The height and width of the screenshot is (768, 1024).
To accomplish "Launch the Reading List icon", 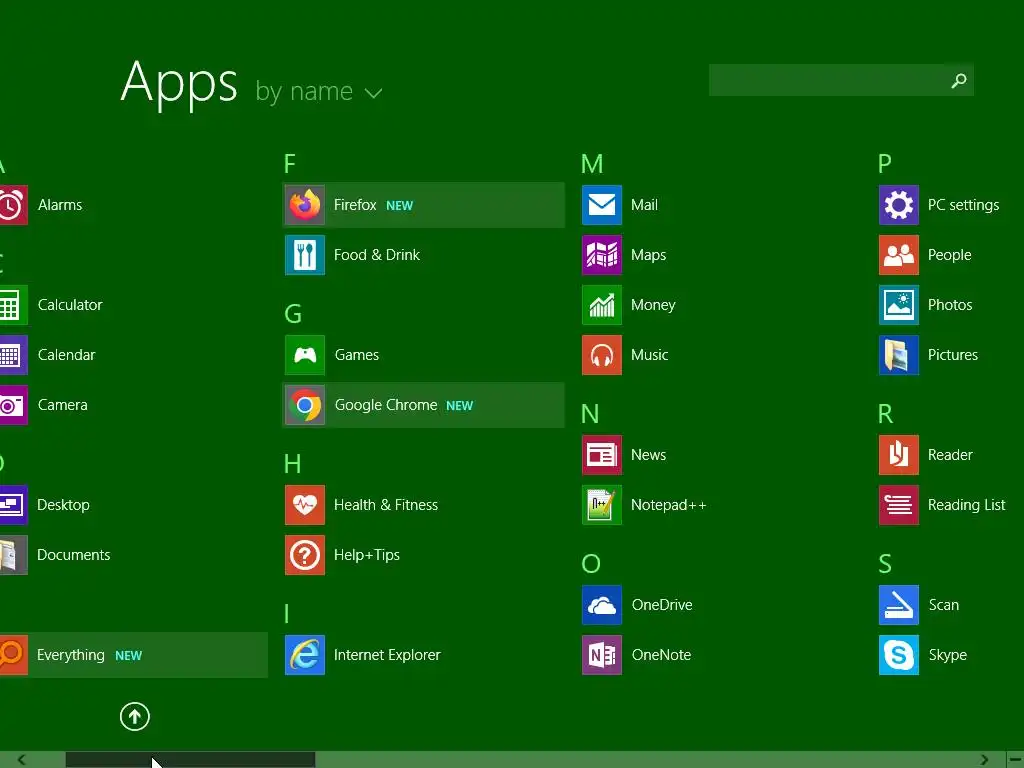I will pyautogui.click(x=899, y=505).
